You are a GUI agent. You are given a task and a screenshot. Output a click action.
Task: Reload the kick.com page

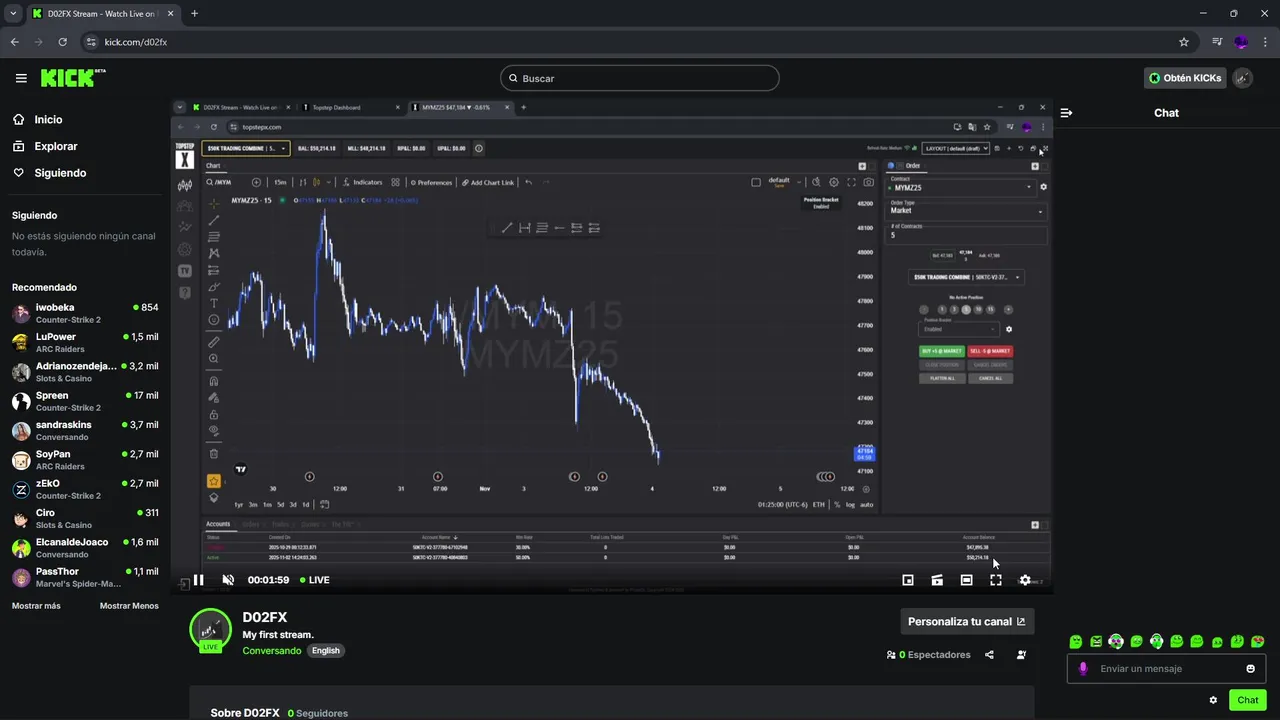click(62, 42)
